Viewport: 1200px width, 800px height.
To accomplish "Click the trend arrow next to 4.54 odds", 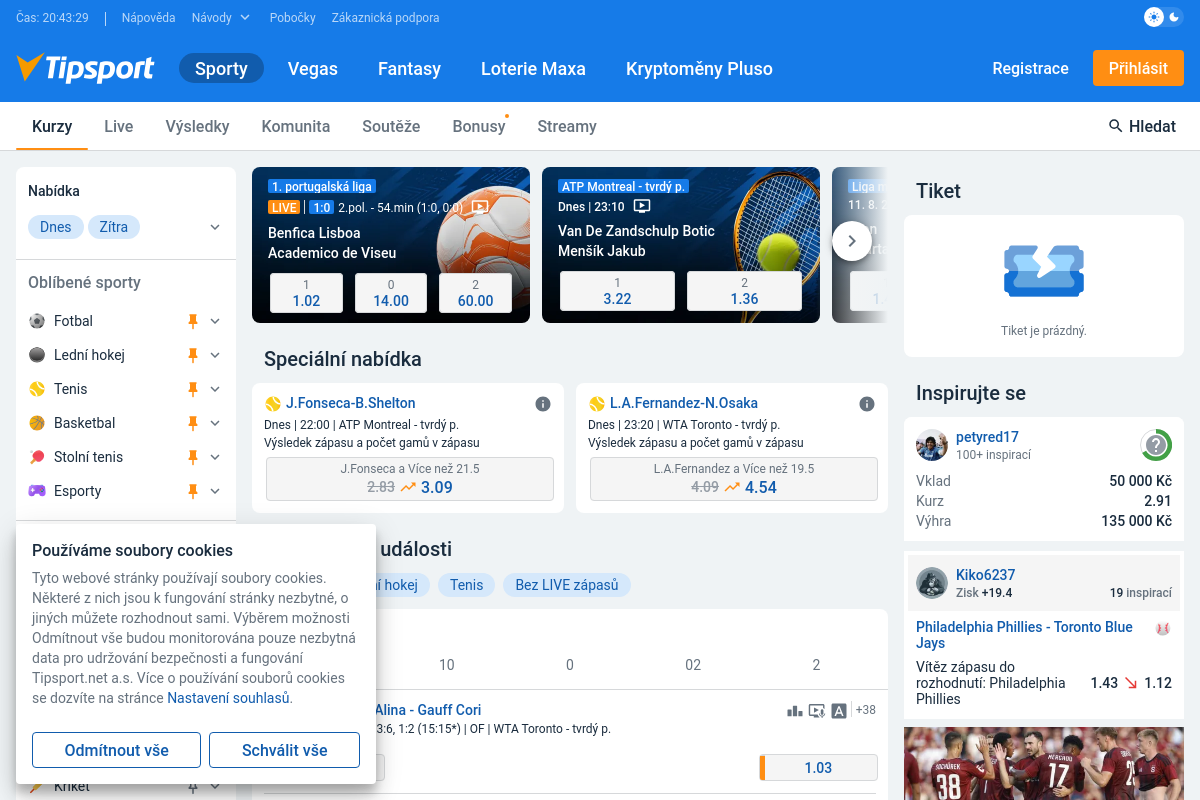I will coord(732,487).
